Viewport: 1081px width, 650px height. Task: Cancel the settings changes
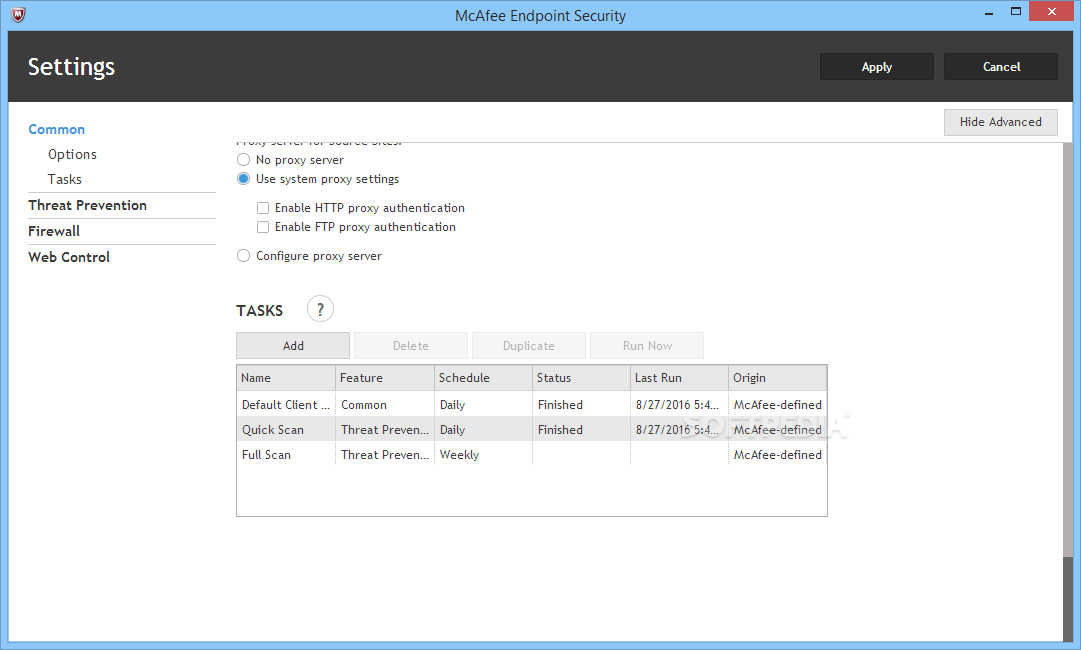click(1001, 67)
